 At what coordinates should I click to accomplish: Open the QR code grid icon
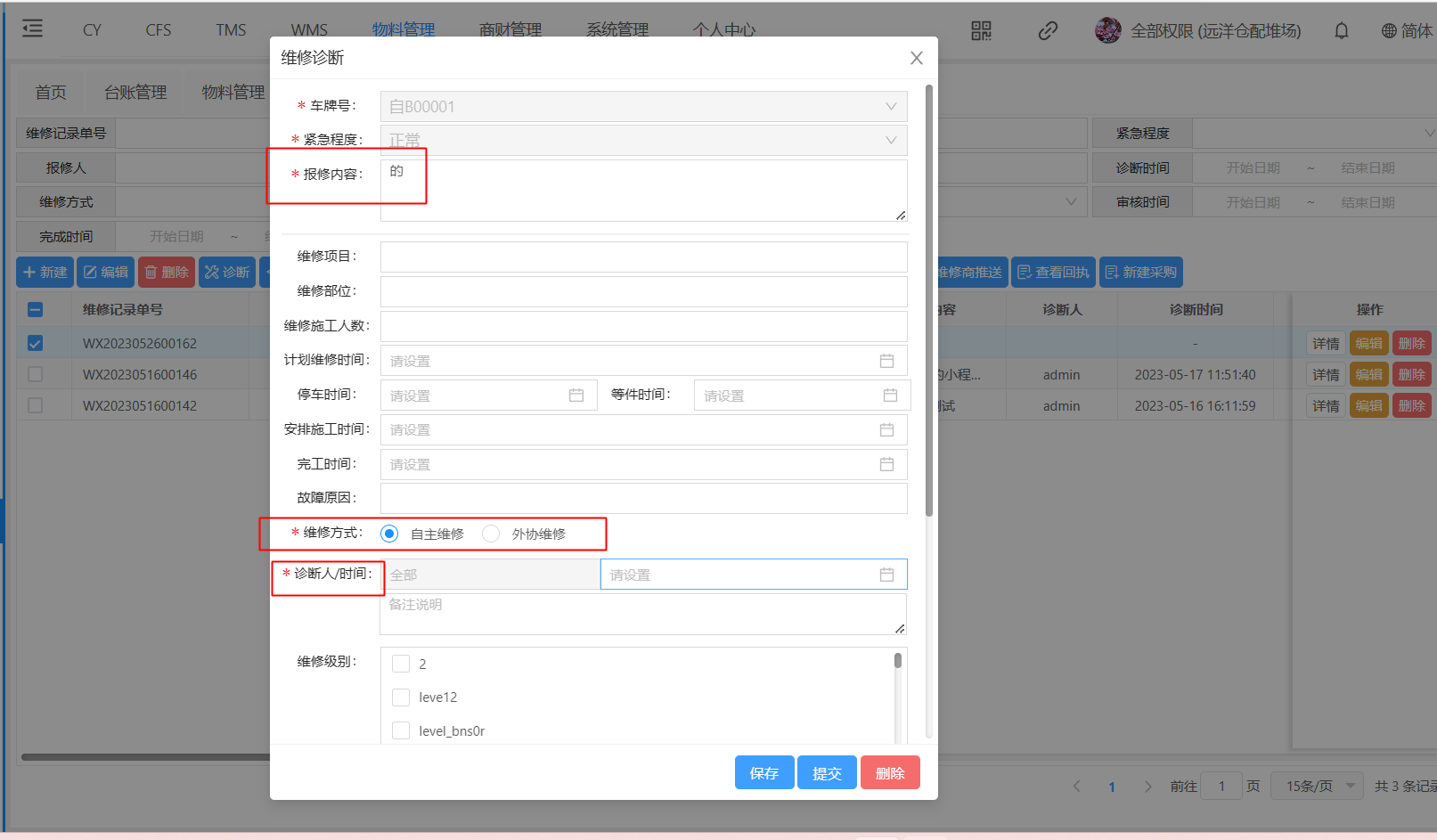pyautogui.click(x=981, y=31)
